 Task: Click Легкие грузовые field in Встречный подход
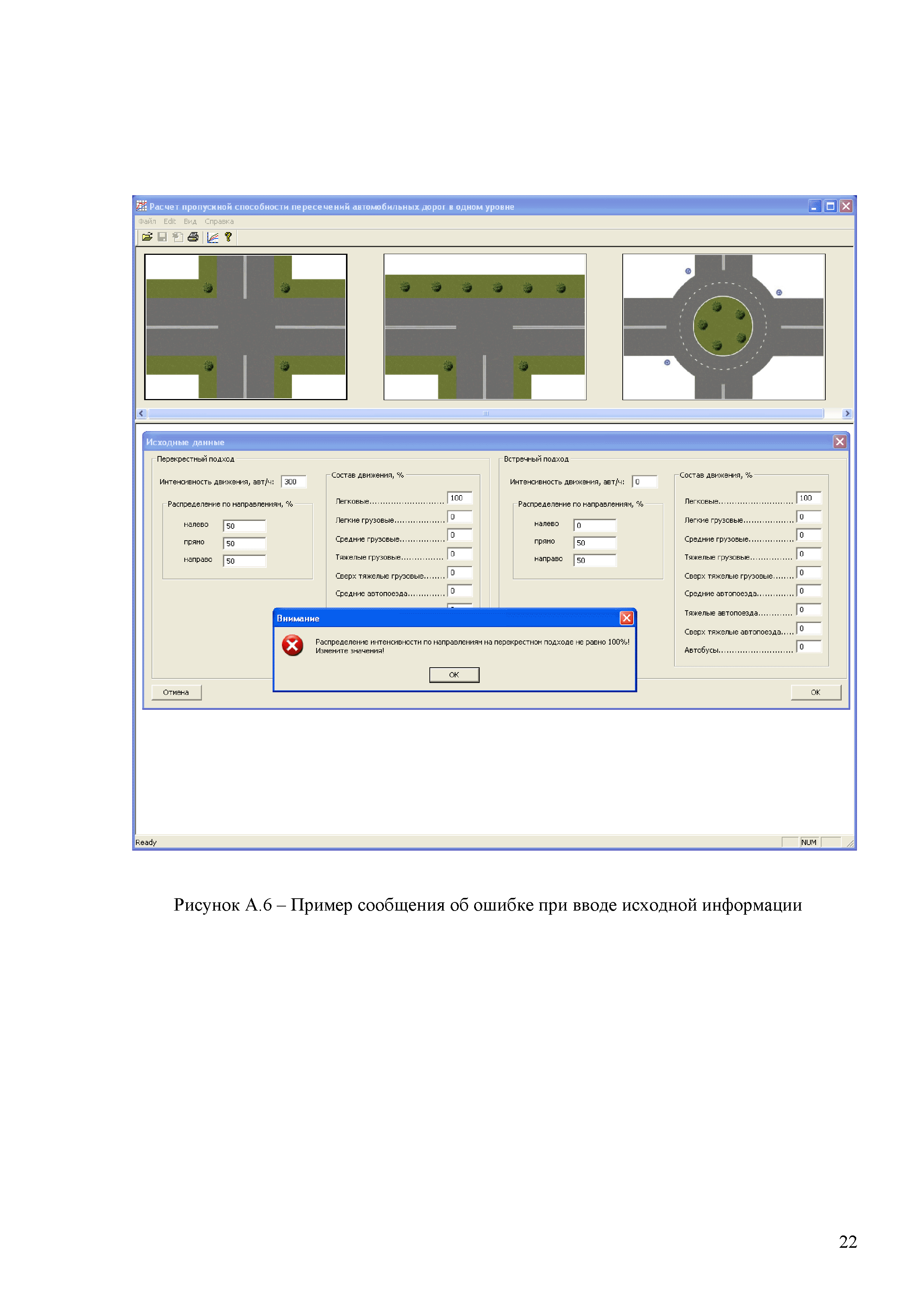[x=809, y=517]
